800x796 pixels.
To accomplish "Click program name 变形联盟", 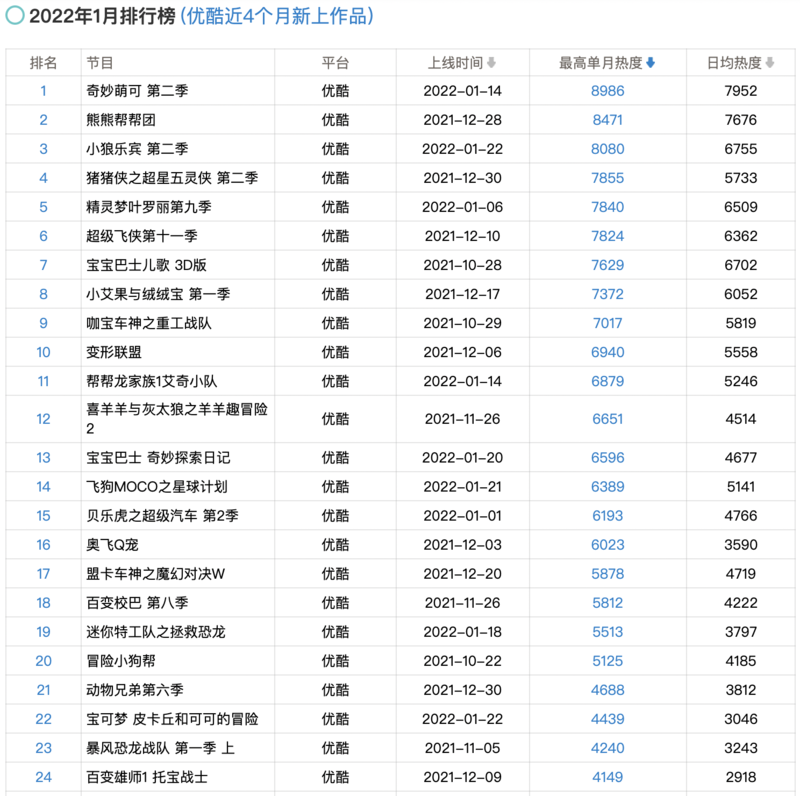I will 114,353.
